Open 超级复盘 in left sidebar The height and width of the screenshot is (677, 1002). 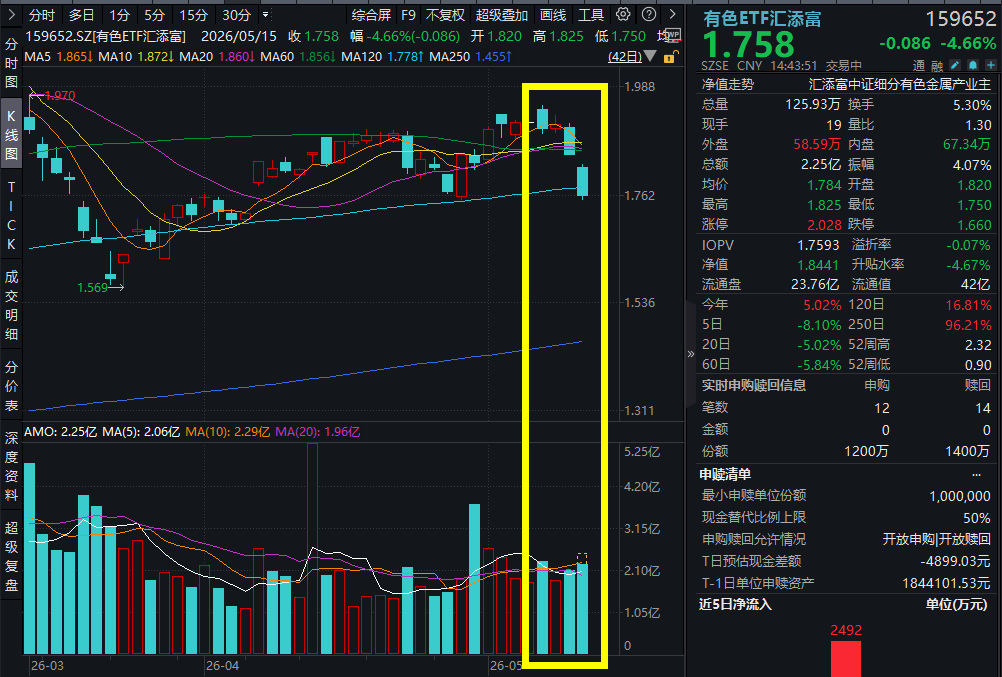(x=11, y=556)
